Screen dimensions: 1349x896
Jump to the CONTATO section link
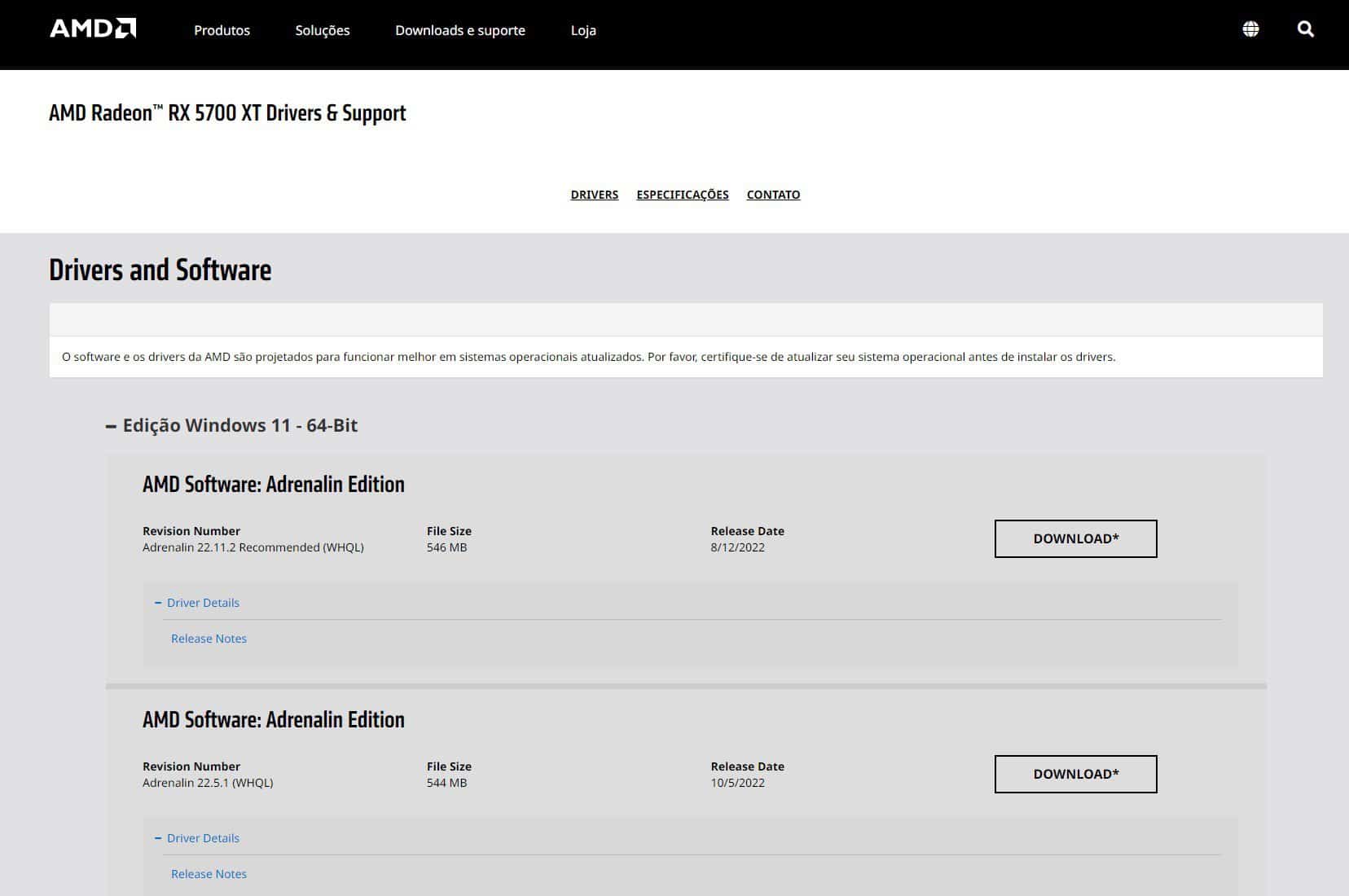773,195
